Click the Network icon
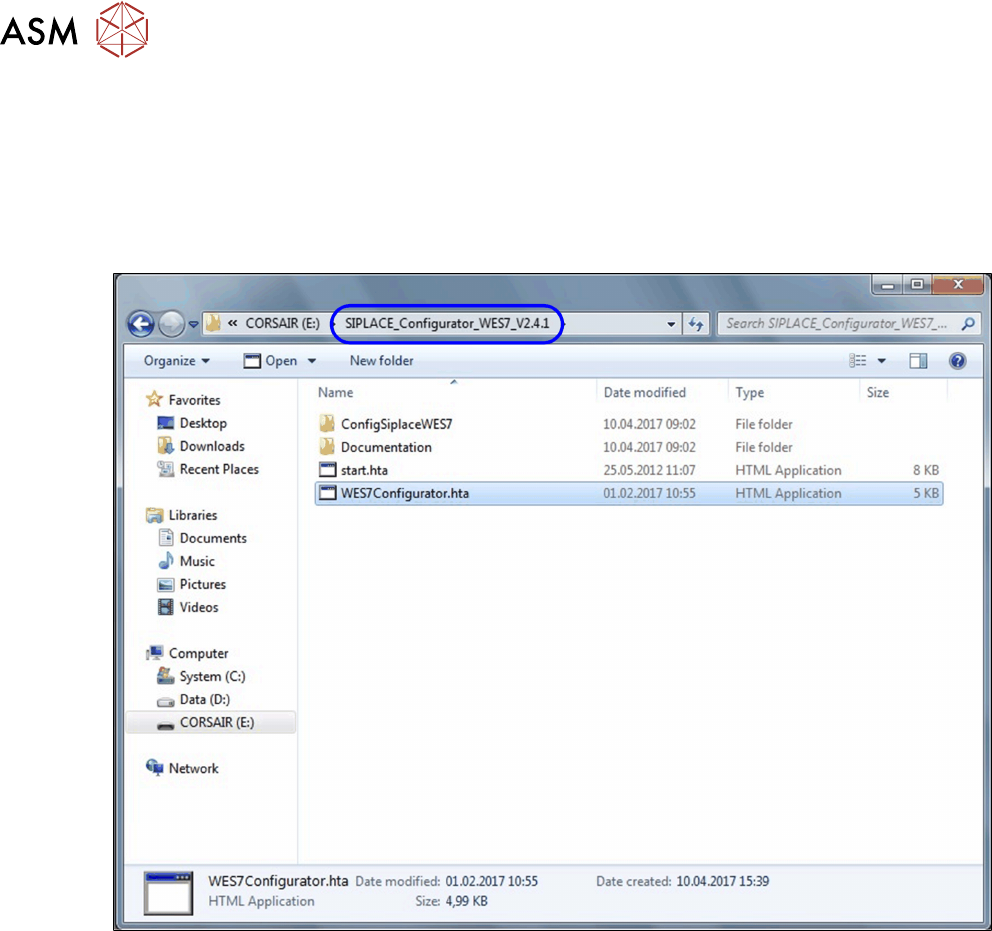The height and width of the screenshot is (931, 992). (x=154, y=767)
